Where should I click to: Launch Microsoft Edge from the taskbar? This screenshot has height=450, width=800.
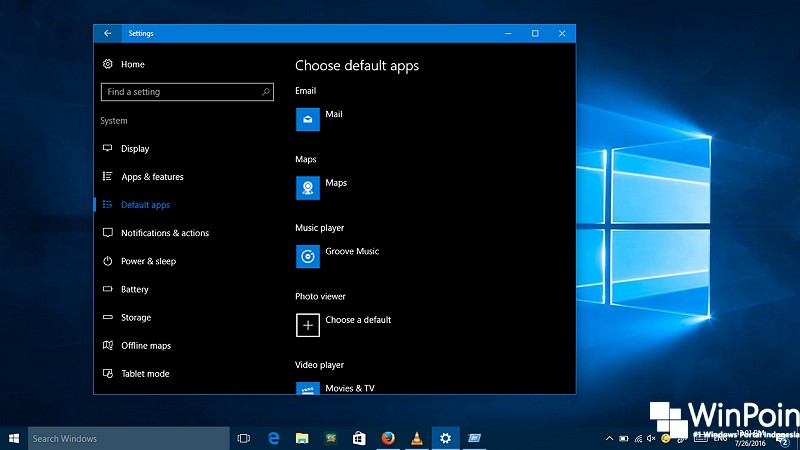(273, 438)
